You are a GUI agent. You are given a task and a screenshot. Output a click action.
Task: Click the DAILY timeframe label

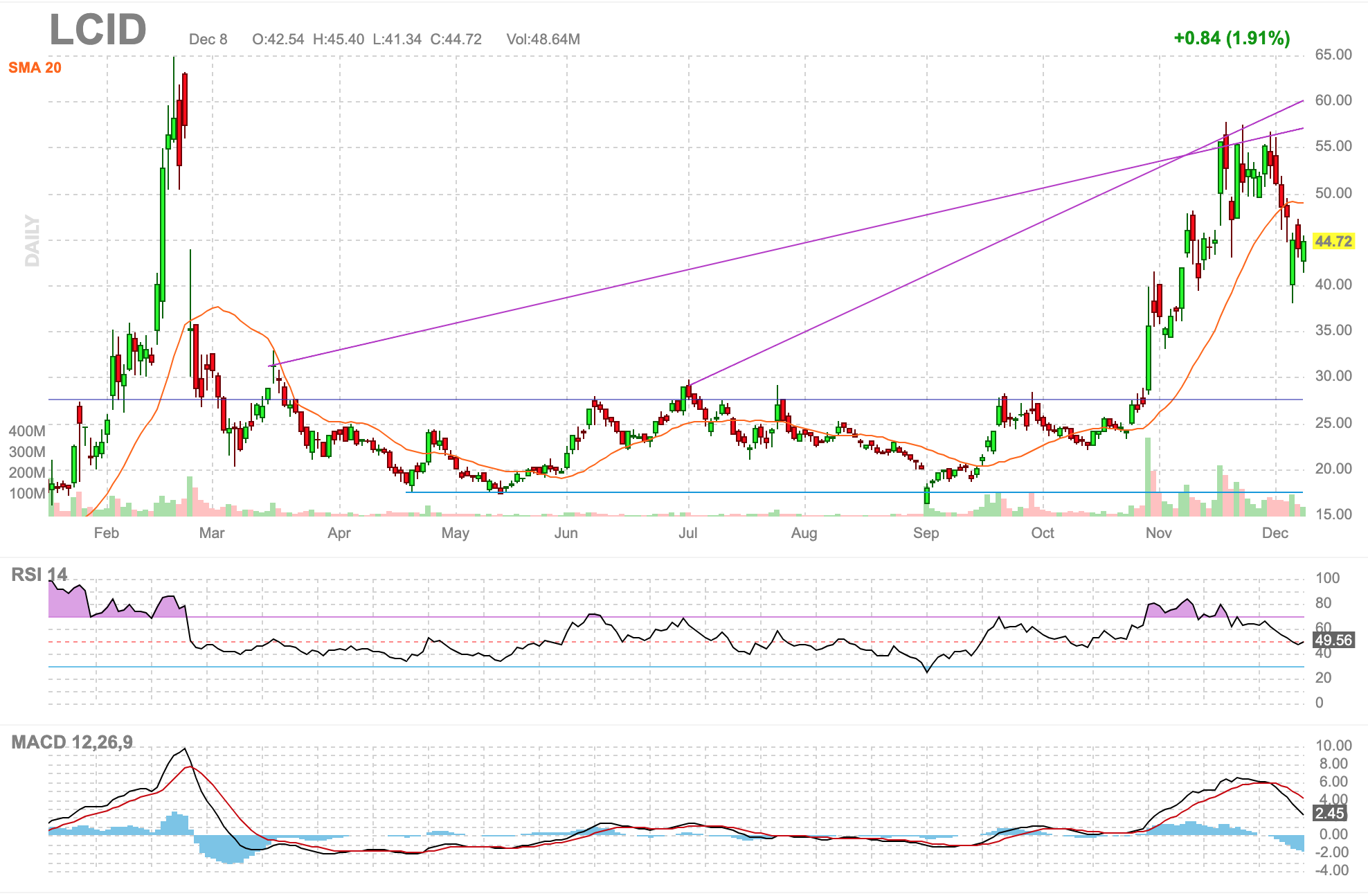[32, 240]
